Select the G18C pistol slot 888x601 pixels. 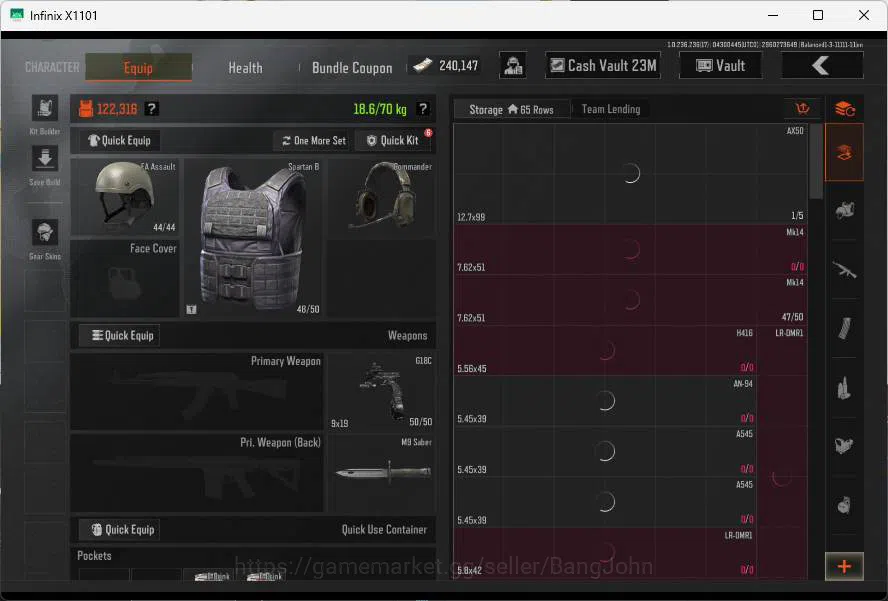pyautogui.click(x=382, y=391)
